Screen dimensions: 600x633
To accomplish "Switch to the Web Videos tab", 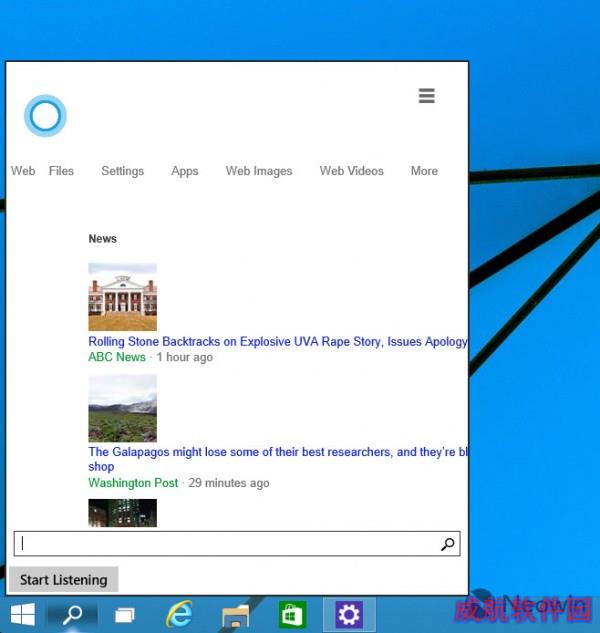I will pos(351,171).
